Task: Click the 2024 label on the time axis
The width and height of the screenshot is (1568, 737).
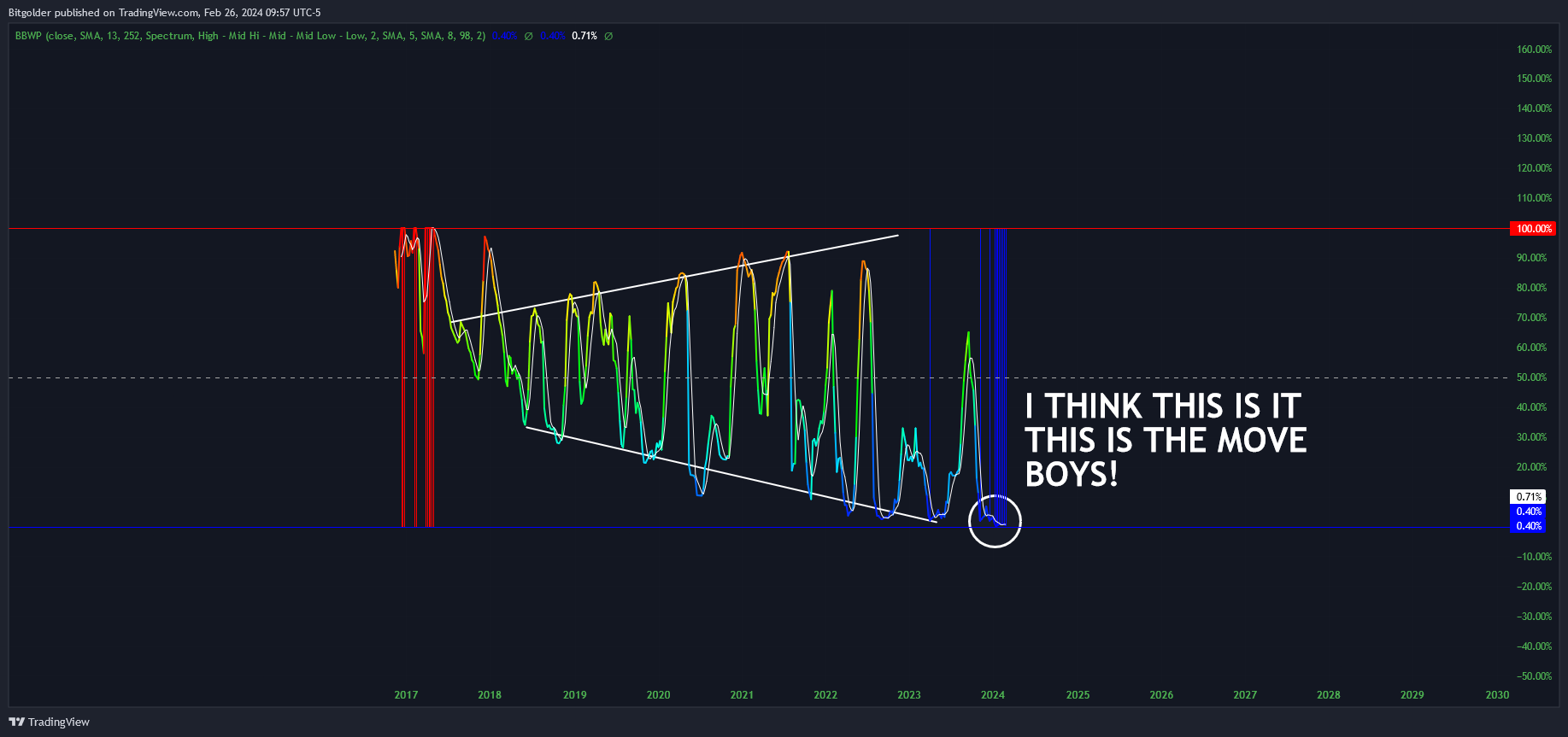Action: pos(993,695)
